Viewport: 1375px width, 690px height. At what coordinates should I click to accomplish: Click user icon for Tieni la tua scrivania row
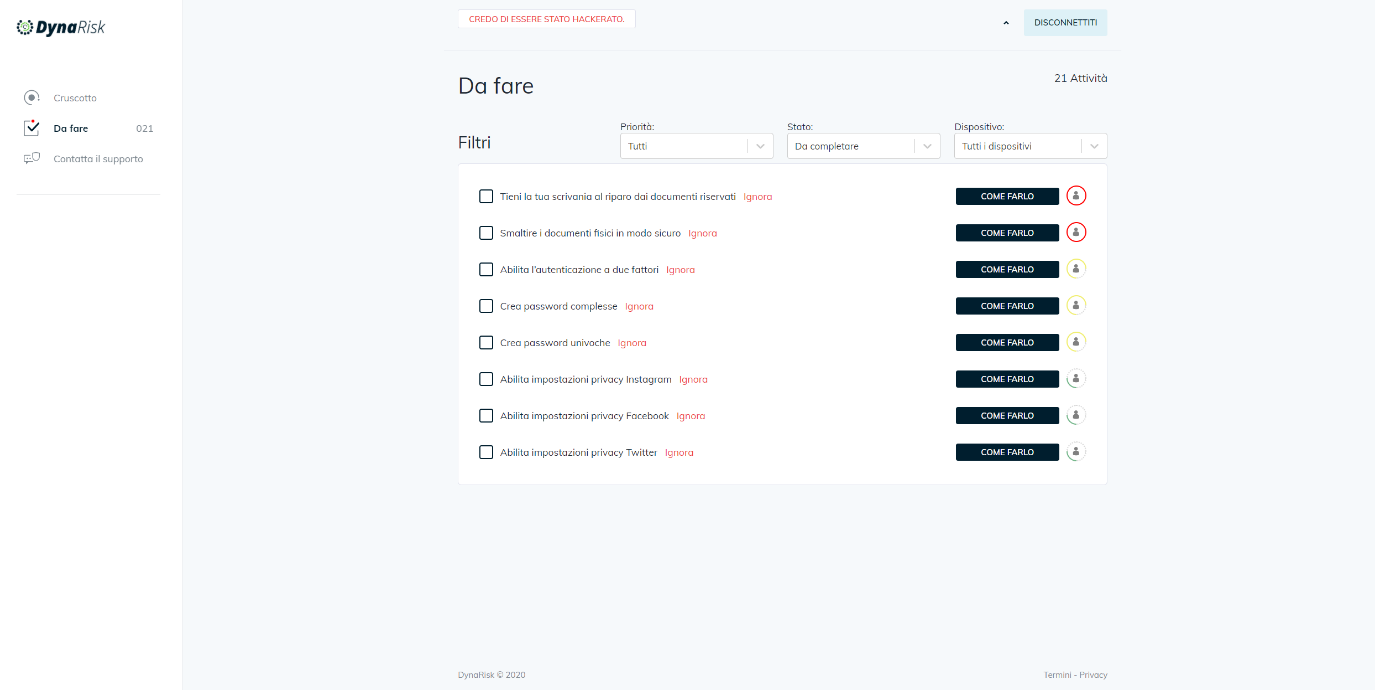pyautogui.click(x=1076, y=196)
